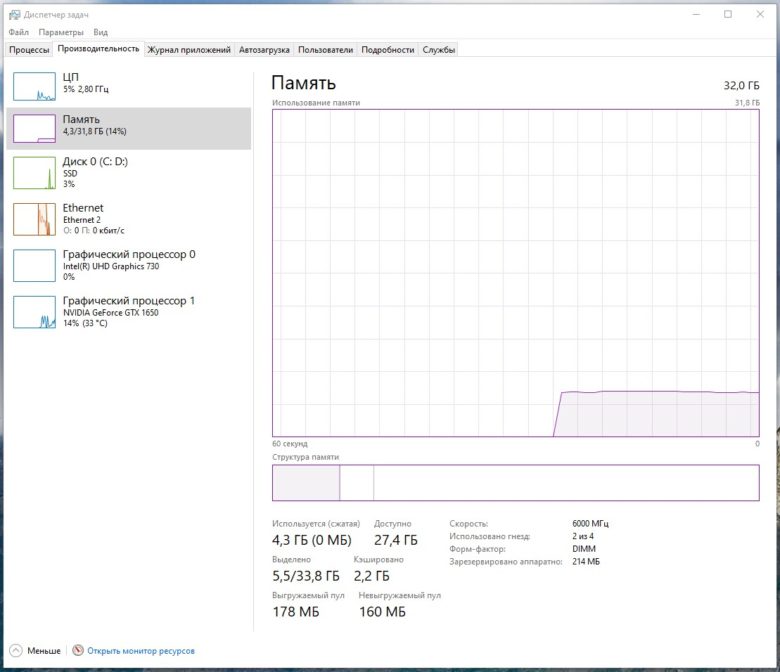Click the 178 МБ paged pool value

coord(296,612)
